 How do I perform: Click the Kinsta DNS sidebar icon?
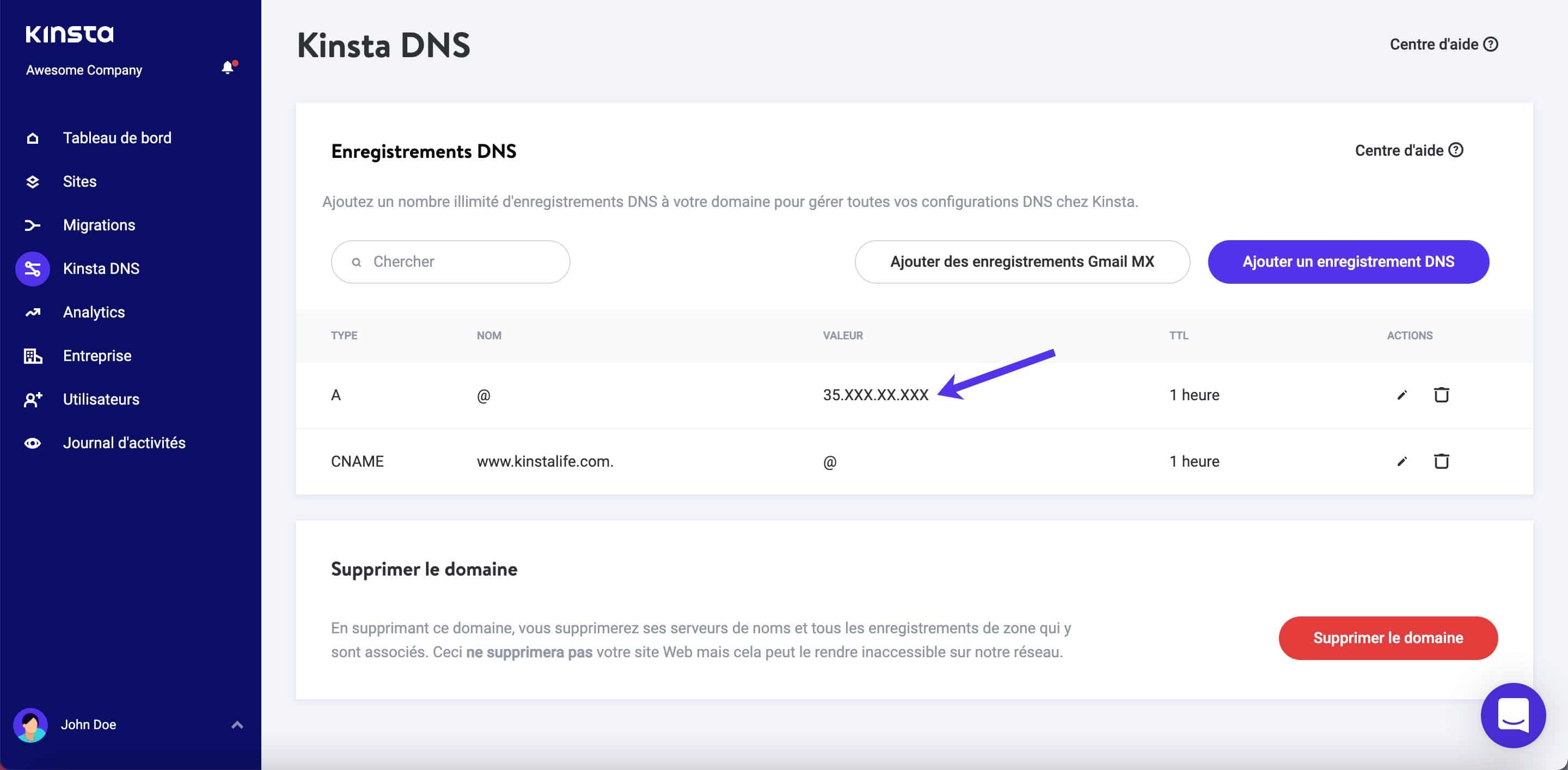(33, 268)
